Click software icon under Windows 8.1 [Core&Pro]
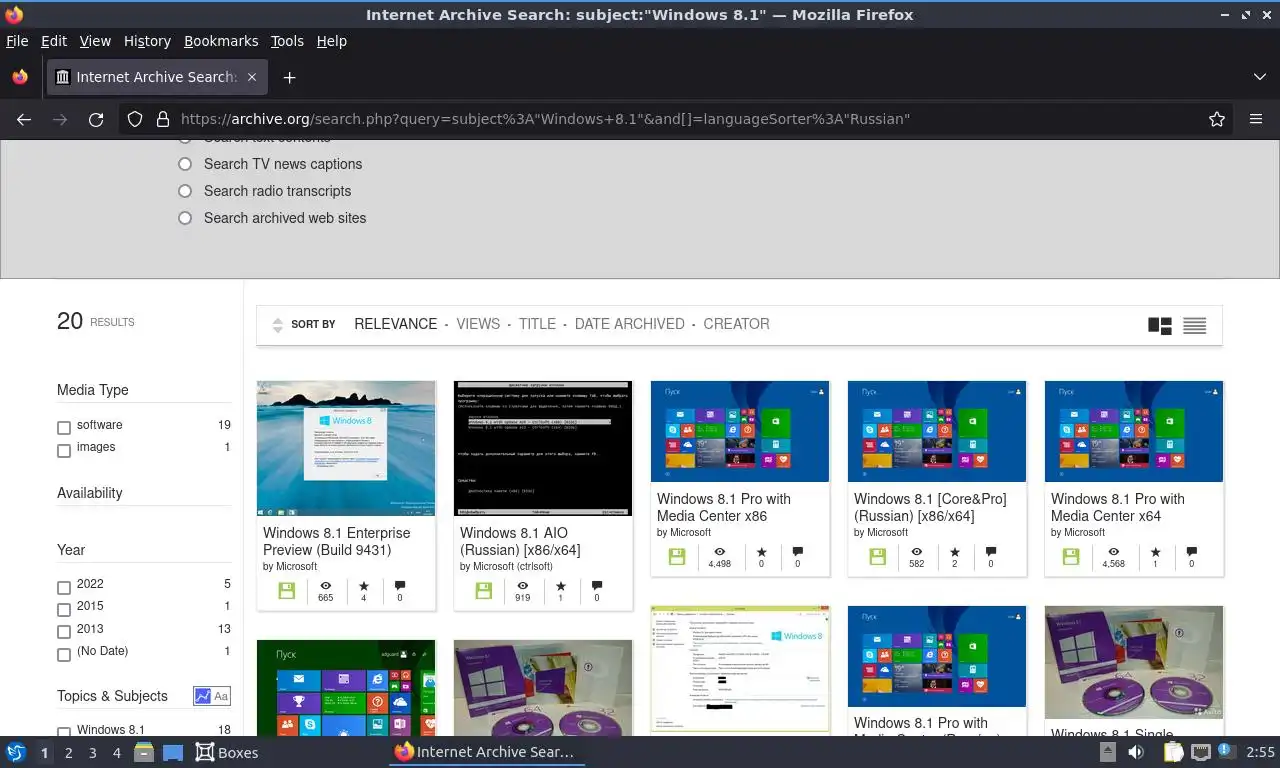Screen dimensions: 1280x768 pyautogui.click(x=878, y=557)
